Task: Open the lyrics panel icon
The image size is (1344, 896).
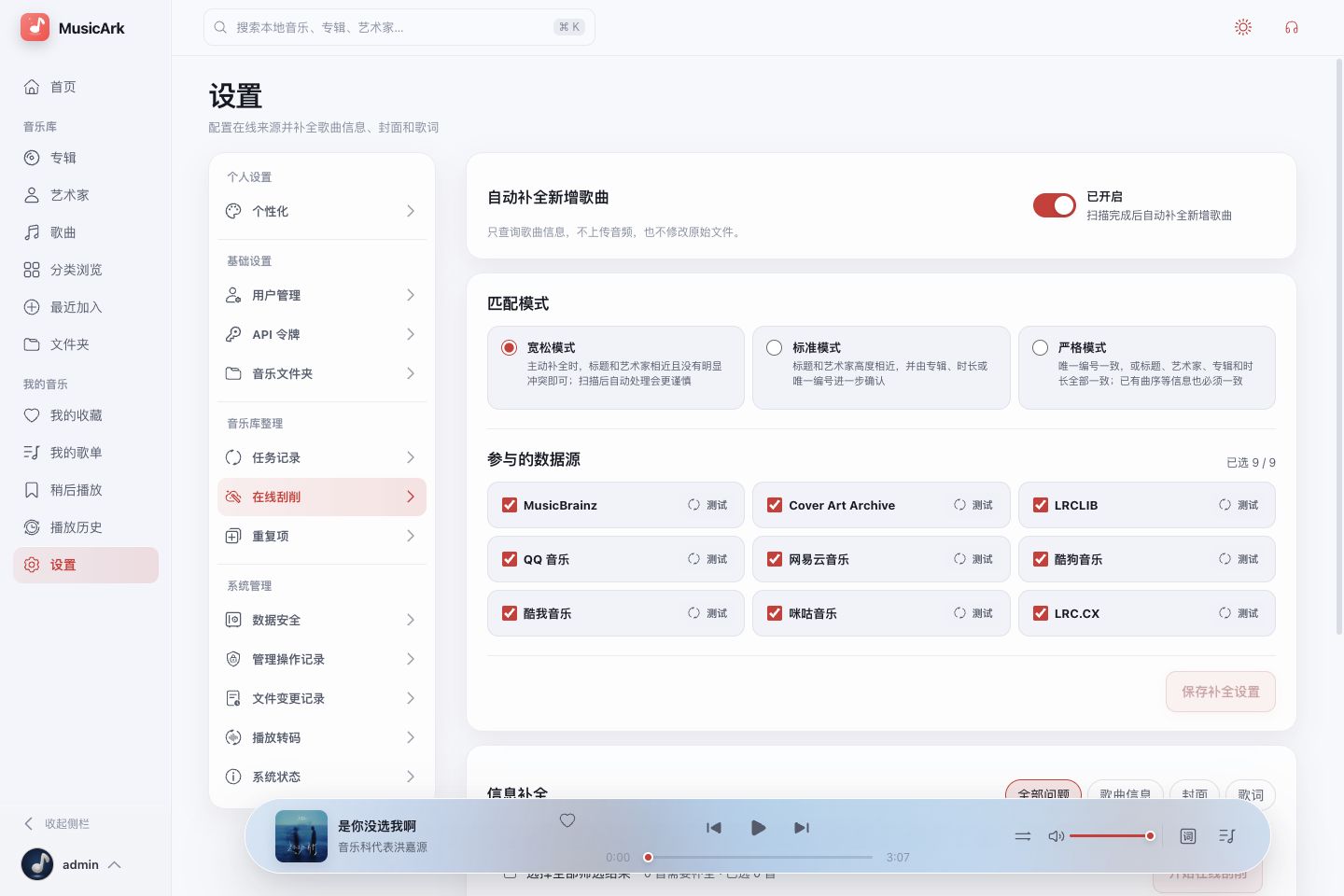Action: (x=1188, y=836)
